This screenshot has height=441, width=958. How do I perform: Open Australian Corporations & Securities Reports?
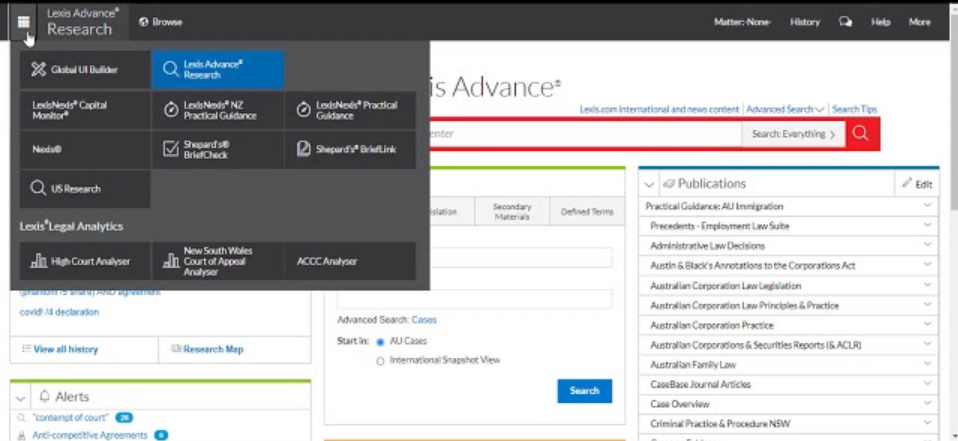click(x=756, y=345)
